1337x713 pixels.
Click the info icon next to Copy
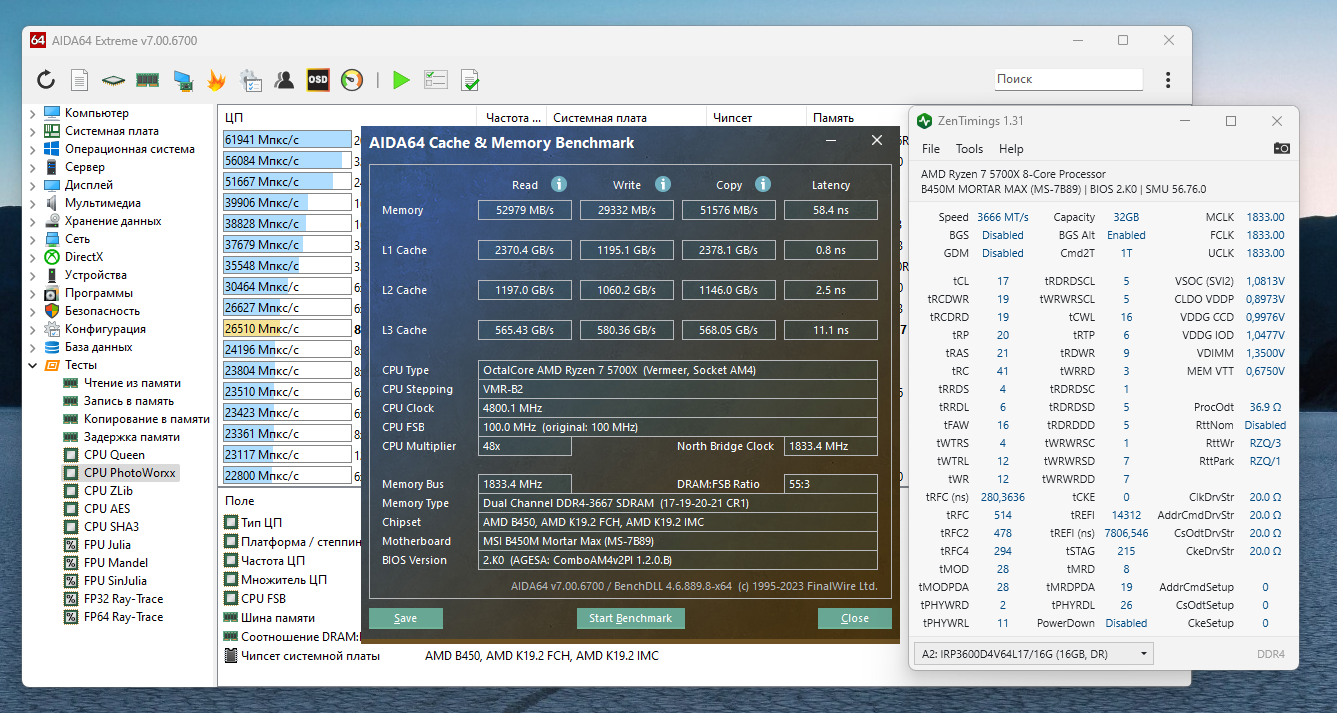click(763, 184)
